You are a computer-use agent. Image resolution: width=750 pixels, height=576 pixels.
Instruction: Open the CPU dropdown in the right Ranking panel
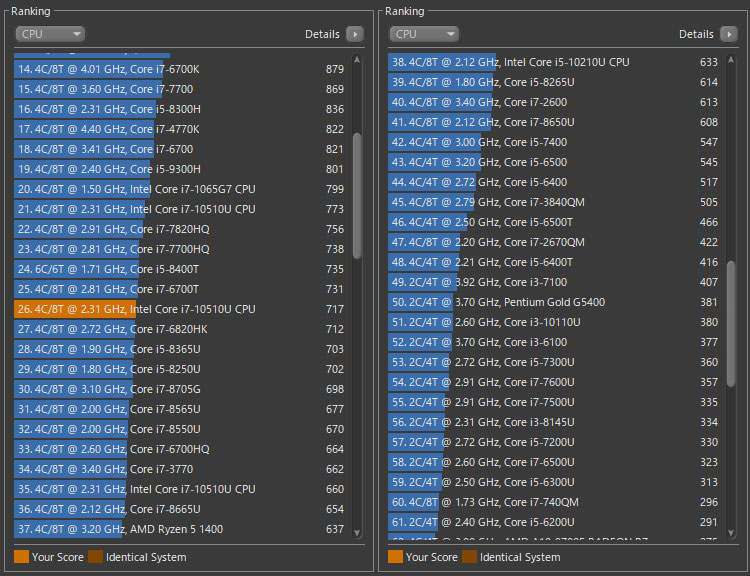tap(424, 34)
